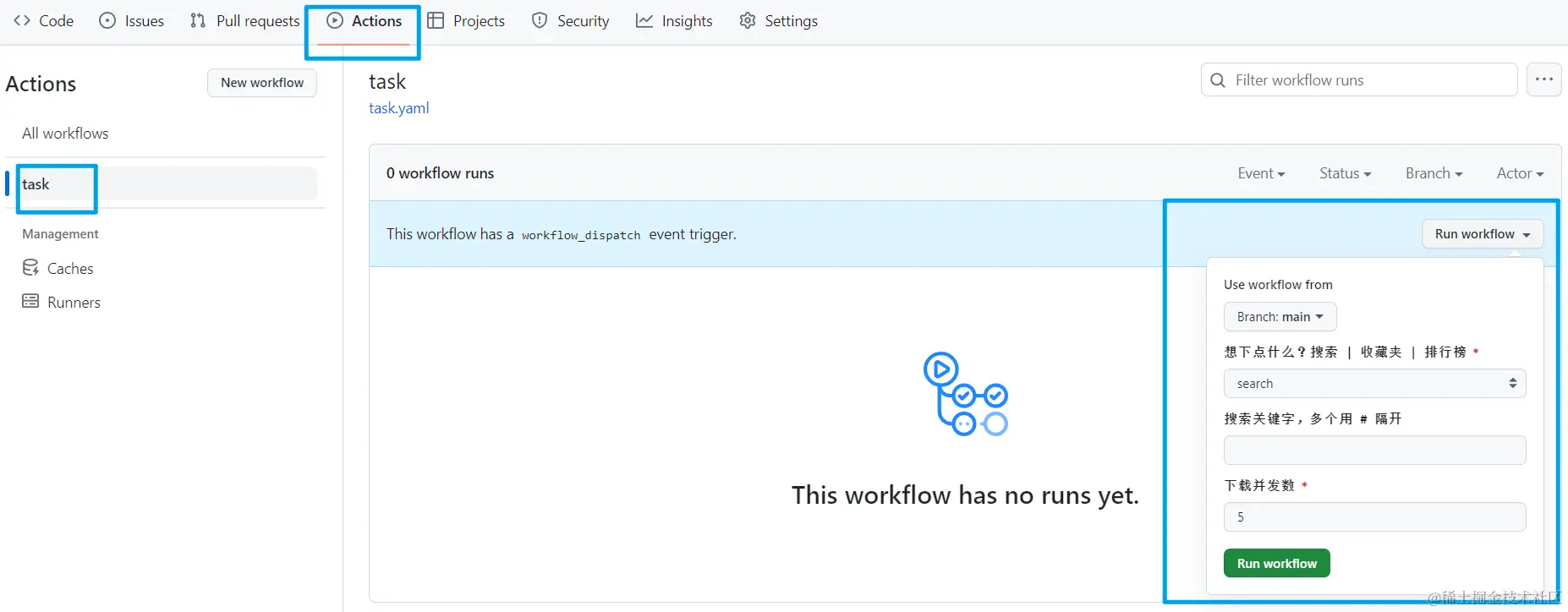
Task: Click the New workflow button
Action: (262, 83)
